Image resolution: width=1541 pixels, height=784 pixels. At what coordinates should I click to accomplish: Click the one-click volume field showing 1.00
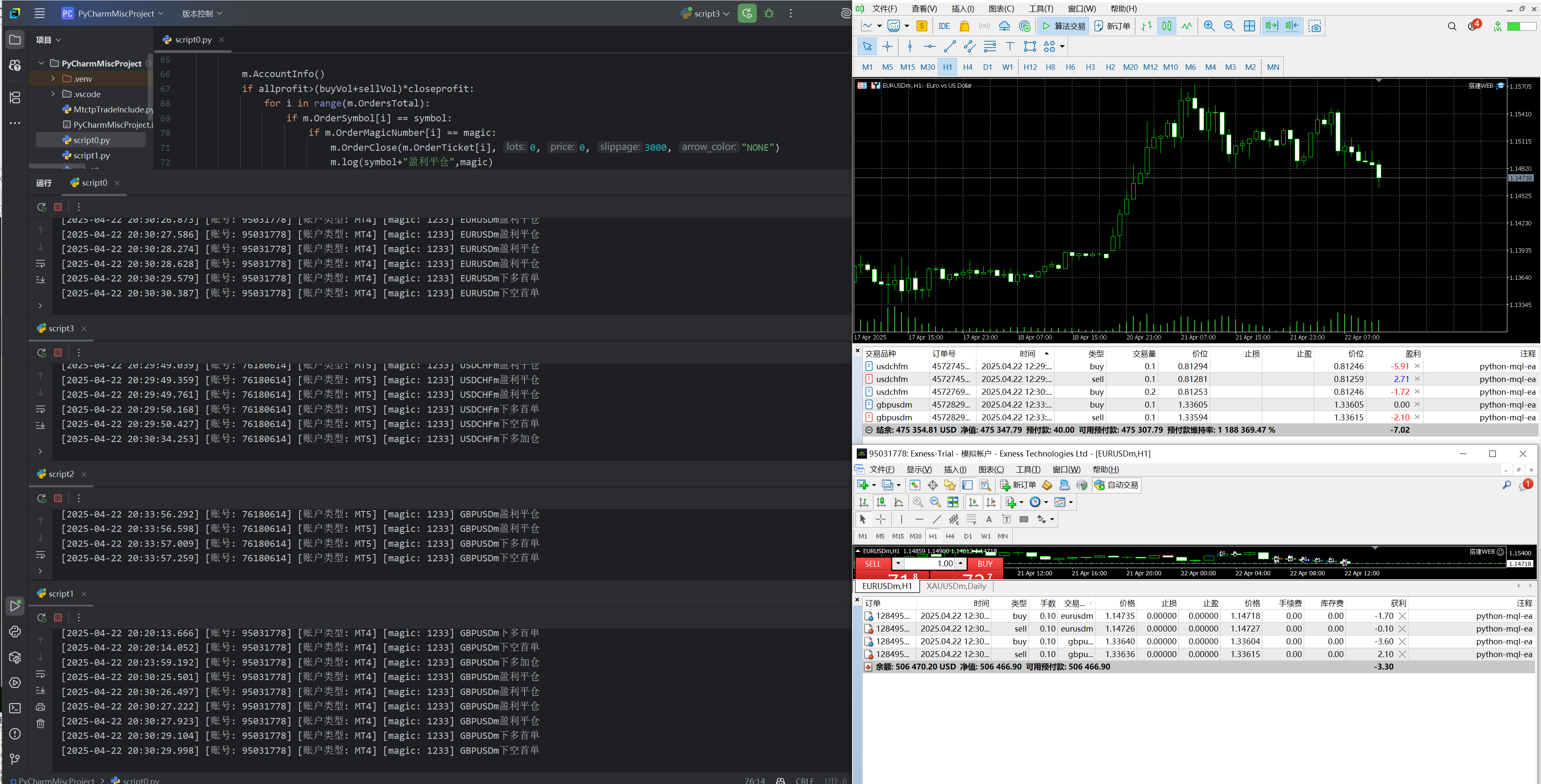[929, 563]
